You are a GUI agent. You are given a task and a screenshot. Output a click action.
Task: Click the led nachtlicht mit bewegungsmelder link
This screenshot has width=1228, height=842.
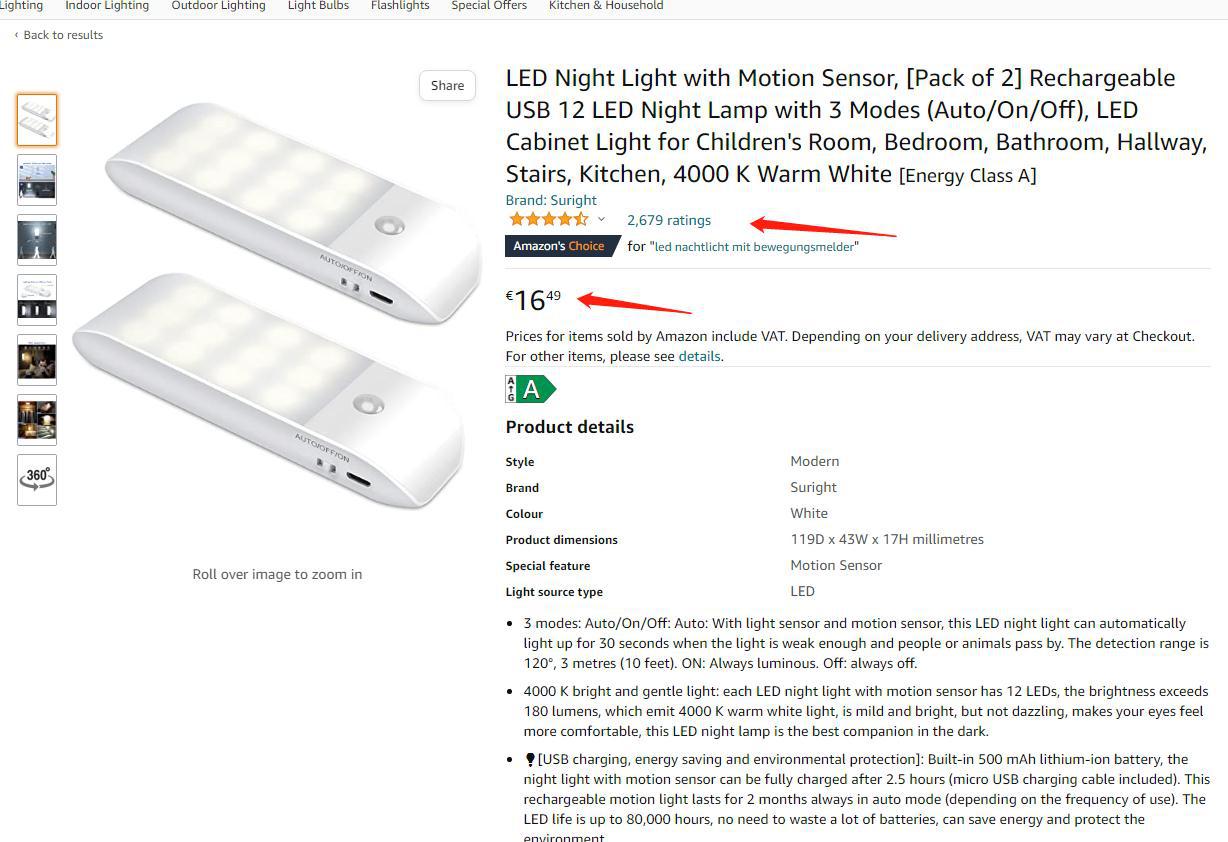coord(754,247)
